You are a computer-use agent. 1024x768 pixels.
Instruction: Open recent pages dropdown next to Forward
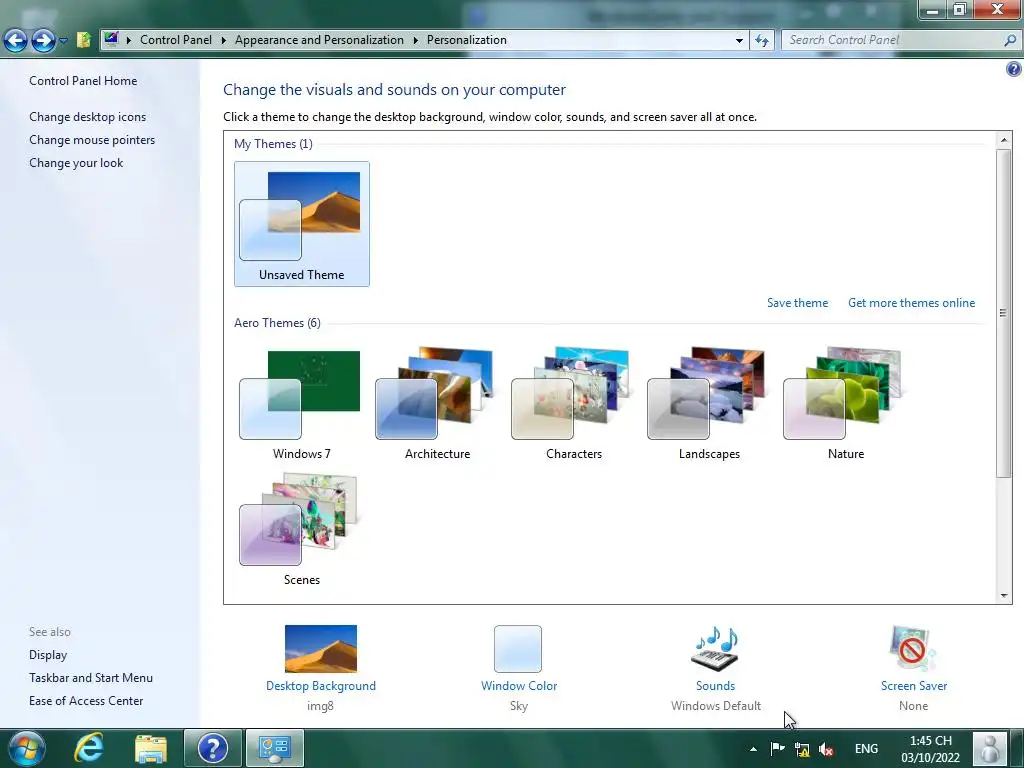[x=63, y=40]
